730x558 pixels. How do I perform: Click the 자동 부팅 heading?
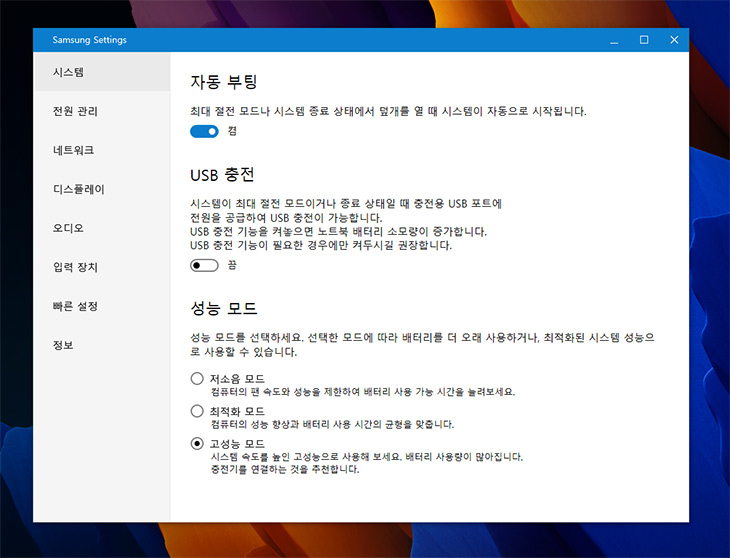click(x=224, y=82)
